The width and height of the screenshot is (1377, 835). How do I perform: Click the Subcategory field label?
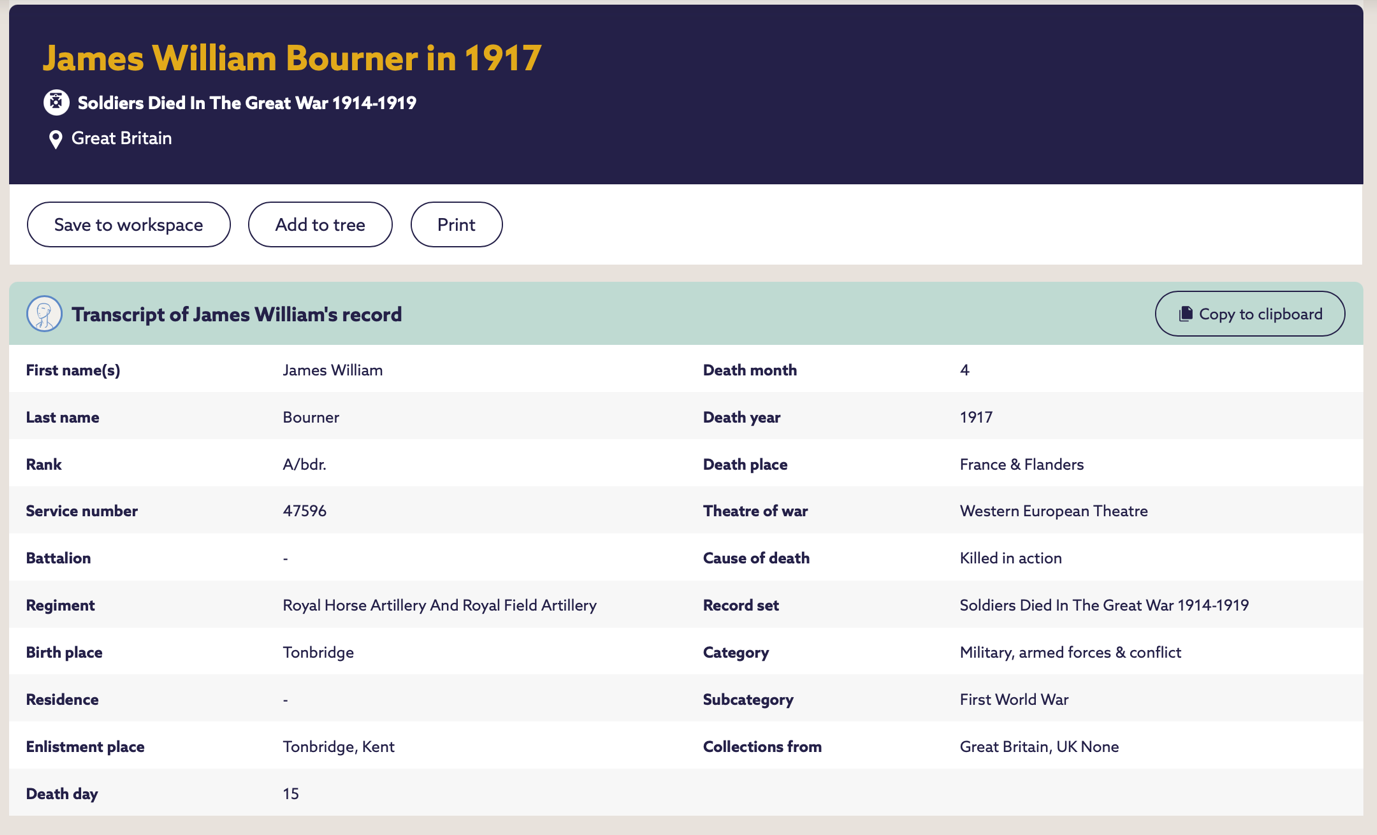(748, 700)
